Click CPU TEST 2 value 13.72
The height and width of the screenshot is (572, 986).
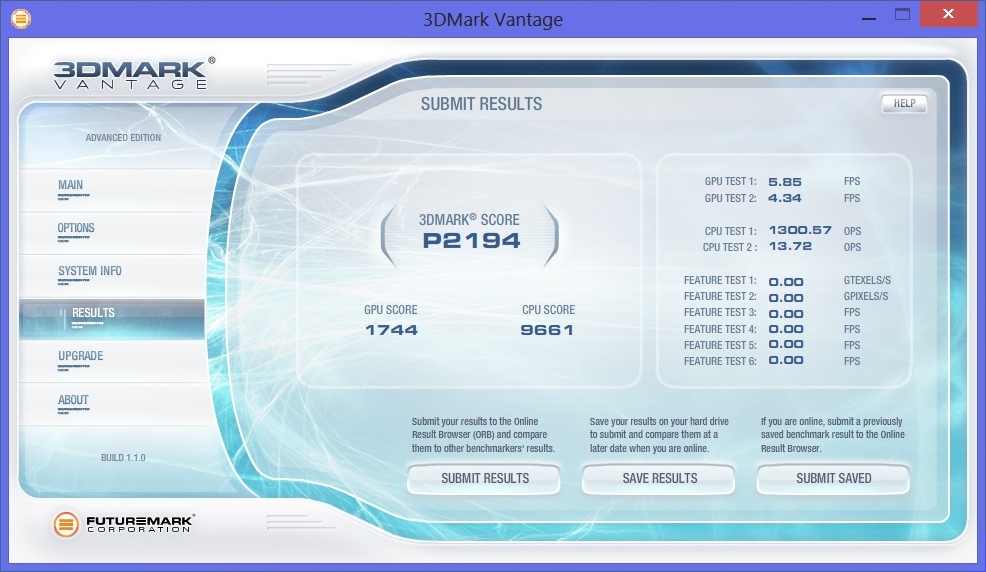(790, 246)
